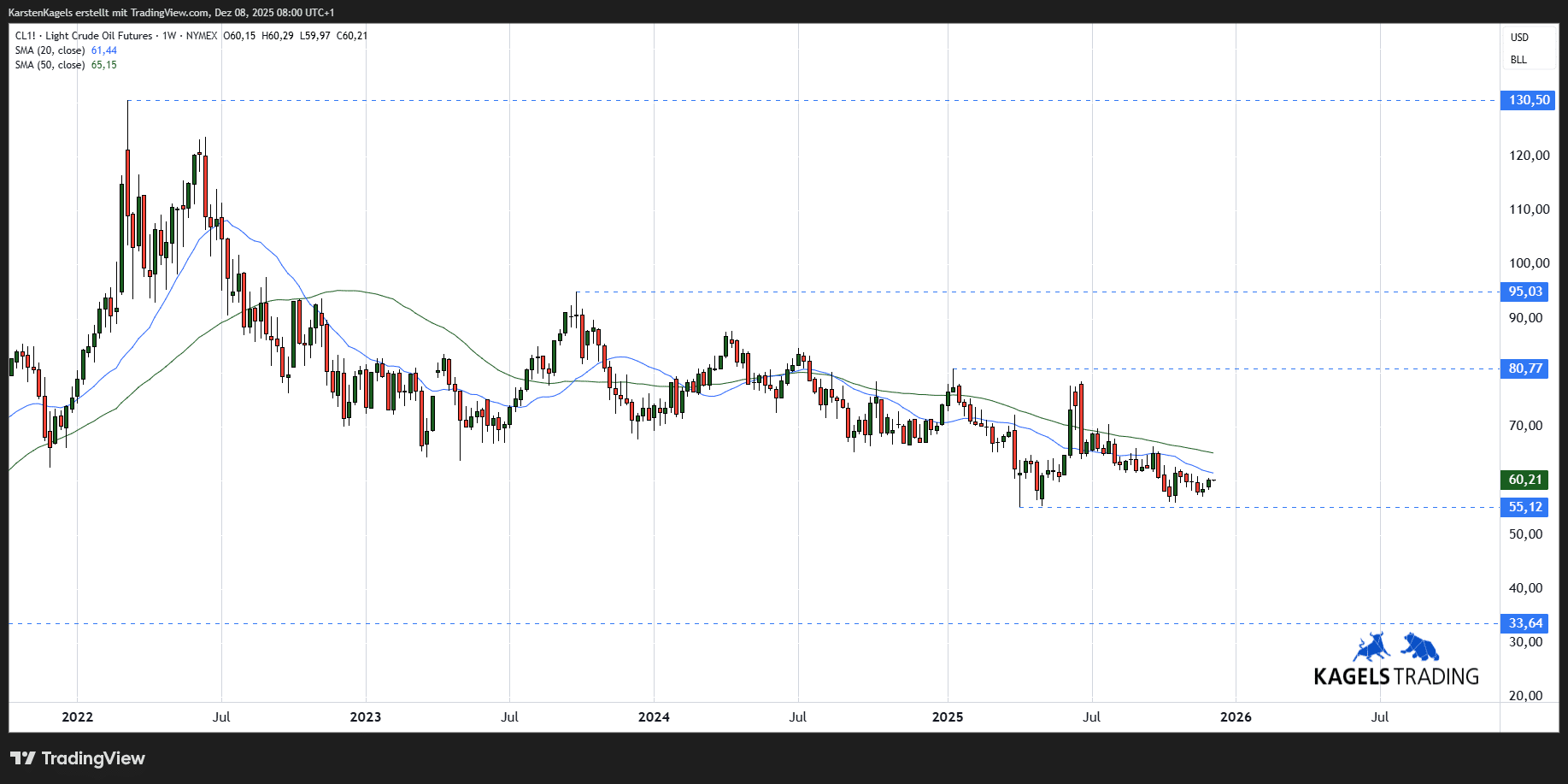Click the 95,03 price level label
The width and height of the screenshot is (1568, 784).
[1525, 292]
